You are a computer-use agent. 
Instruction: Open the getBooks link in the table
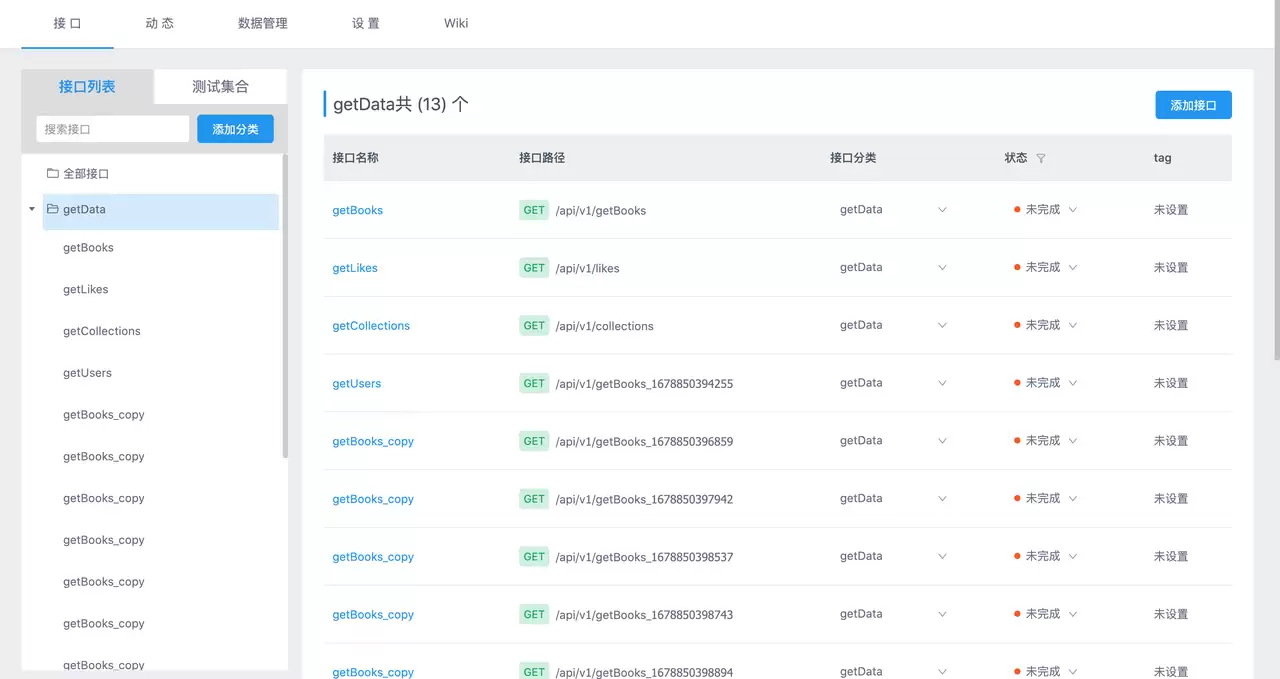point(358,210)
